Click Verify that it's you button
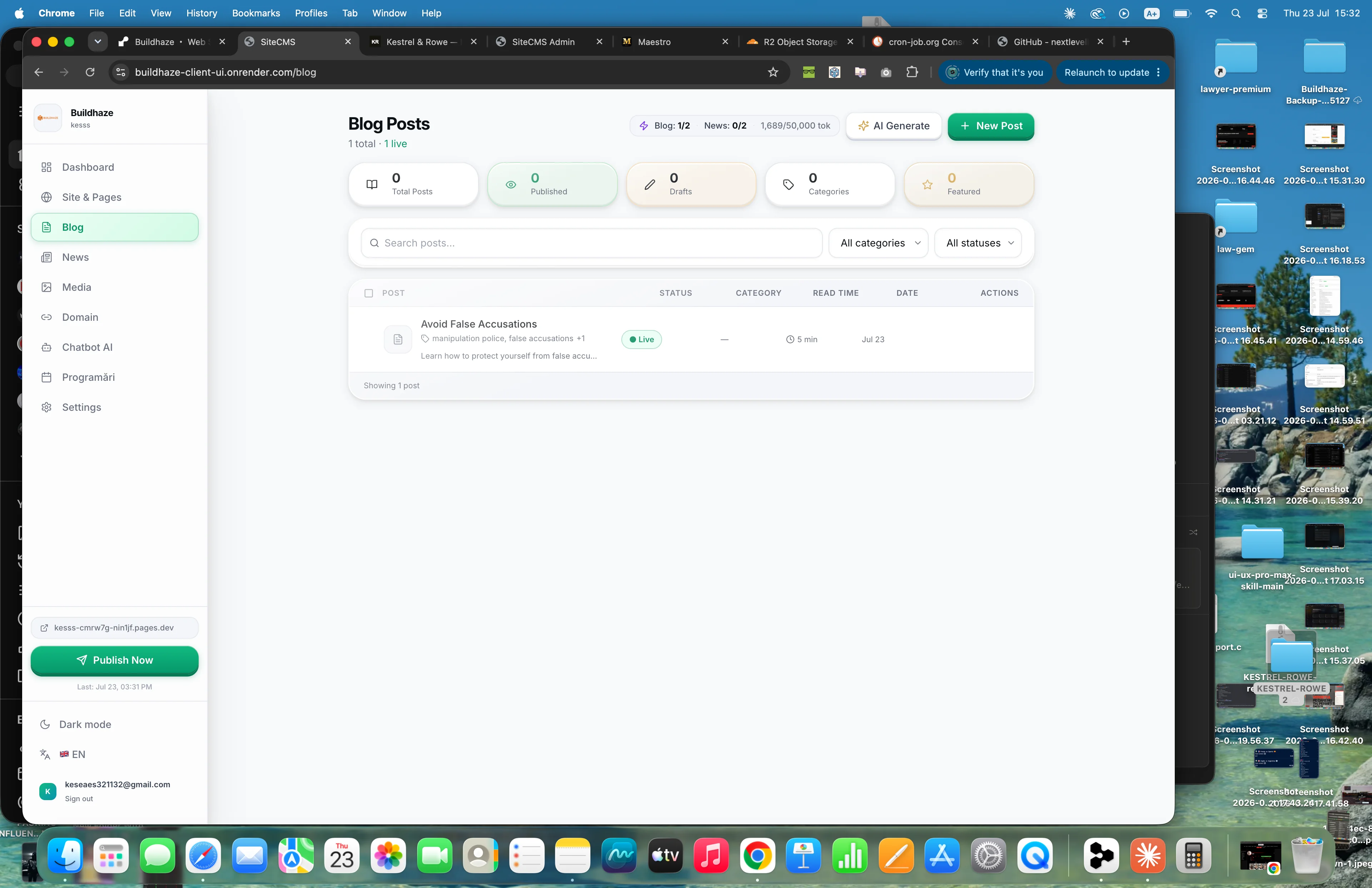1372x888 pixels. click(995, 72)
